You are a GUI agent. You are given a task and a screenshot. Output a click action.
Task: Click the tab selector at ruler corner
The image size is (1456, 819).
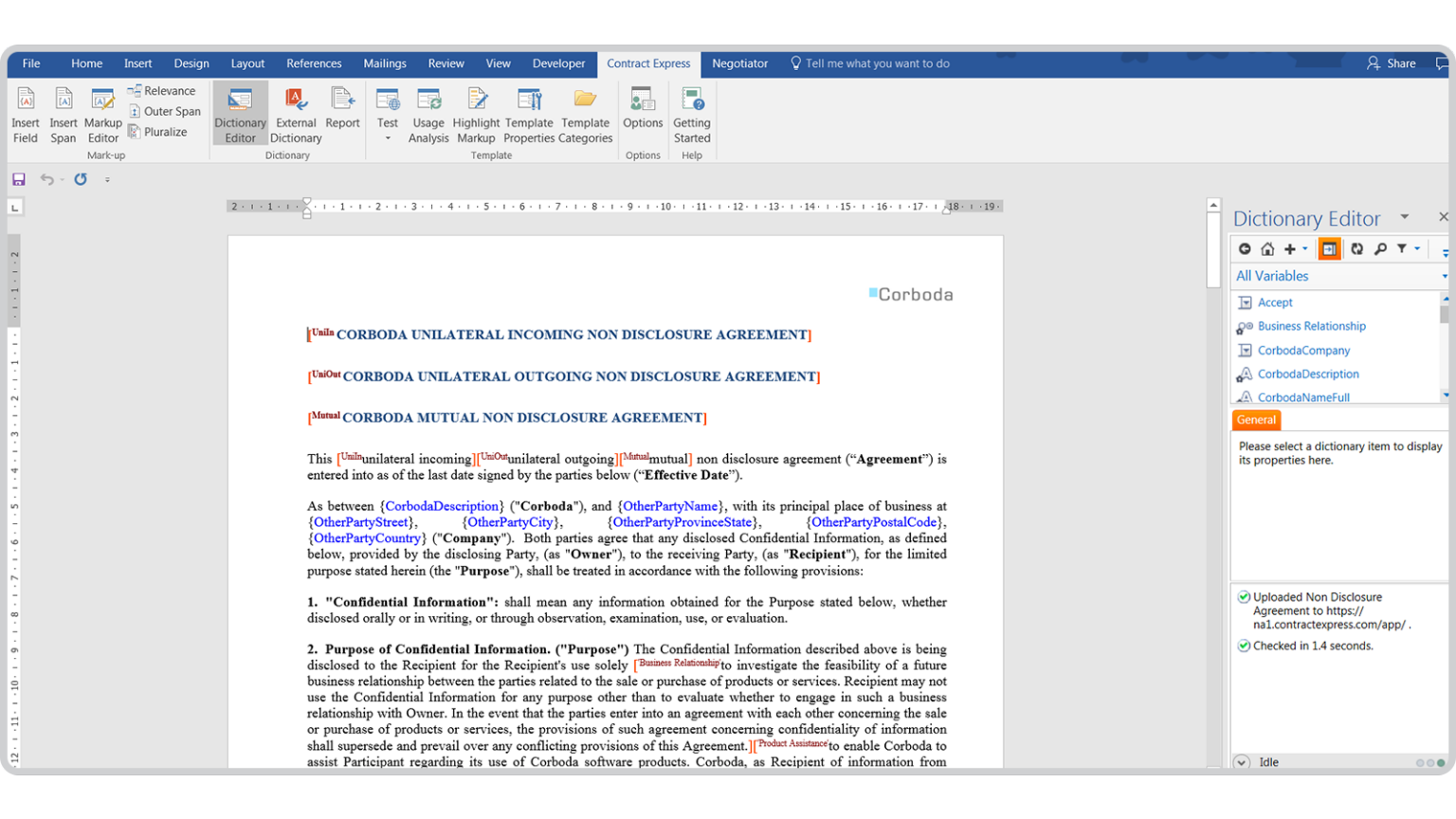tap(15, 207)
